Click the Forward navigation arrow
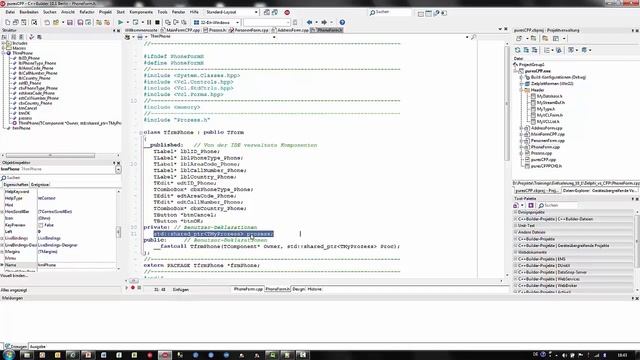 [324, 22]
